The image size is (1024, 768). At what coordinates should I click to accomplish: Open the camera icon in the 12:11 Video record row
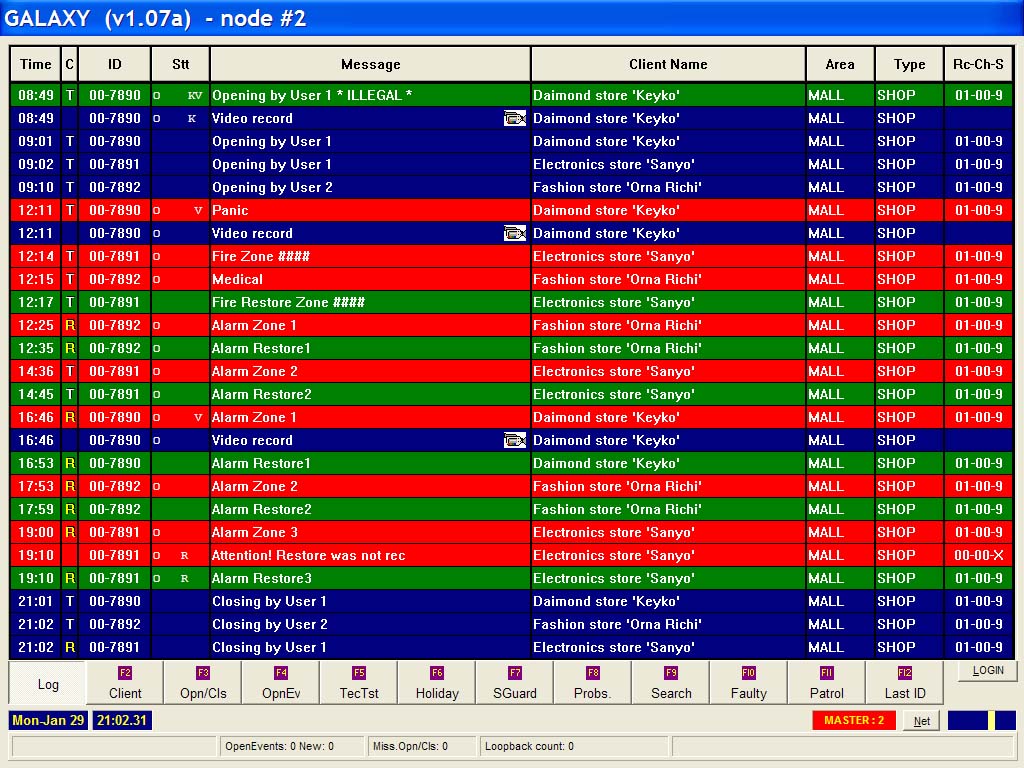[x=515, y=233]
